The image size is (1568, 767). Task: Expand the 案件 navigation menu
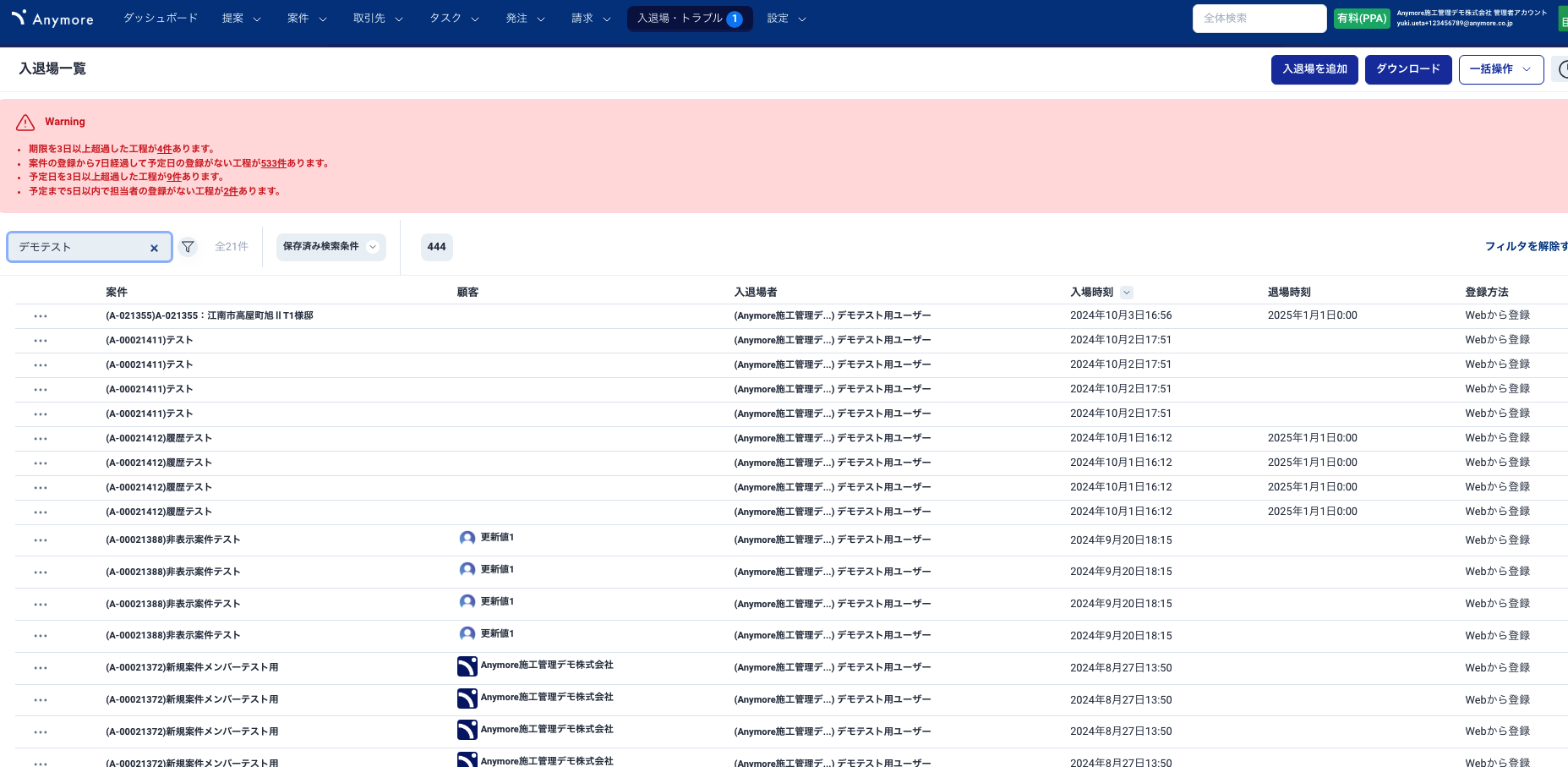307,19
